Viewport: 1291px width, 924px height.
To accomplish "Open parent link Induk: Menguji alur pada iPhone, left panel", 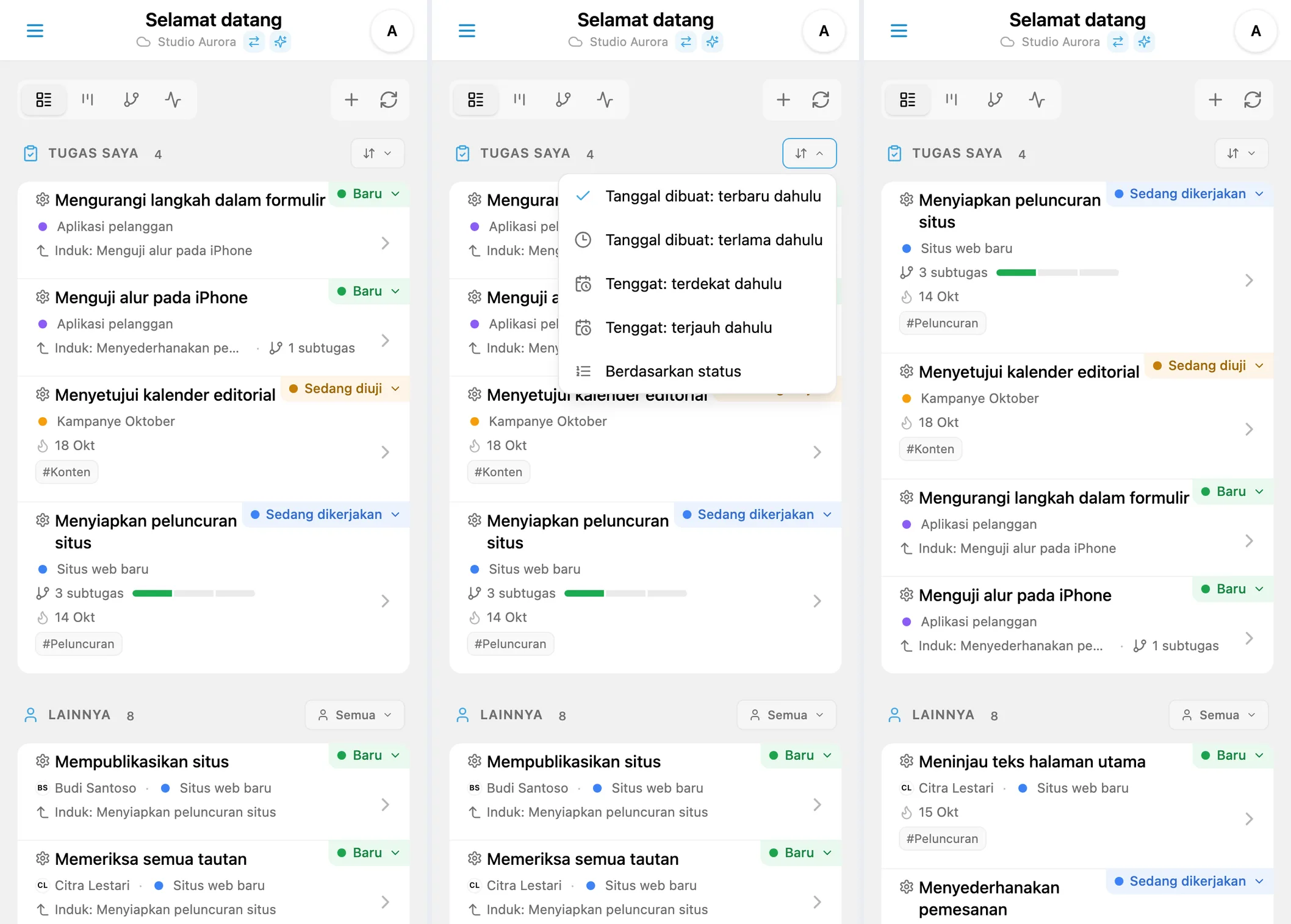I will tap(145, 251).
